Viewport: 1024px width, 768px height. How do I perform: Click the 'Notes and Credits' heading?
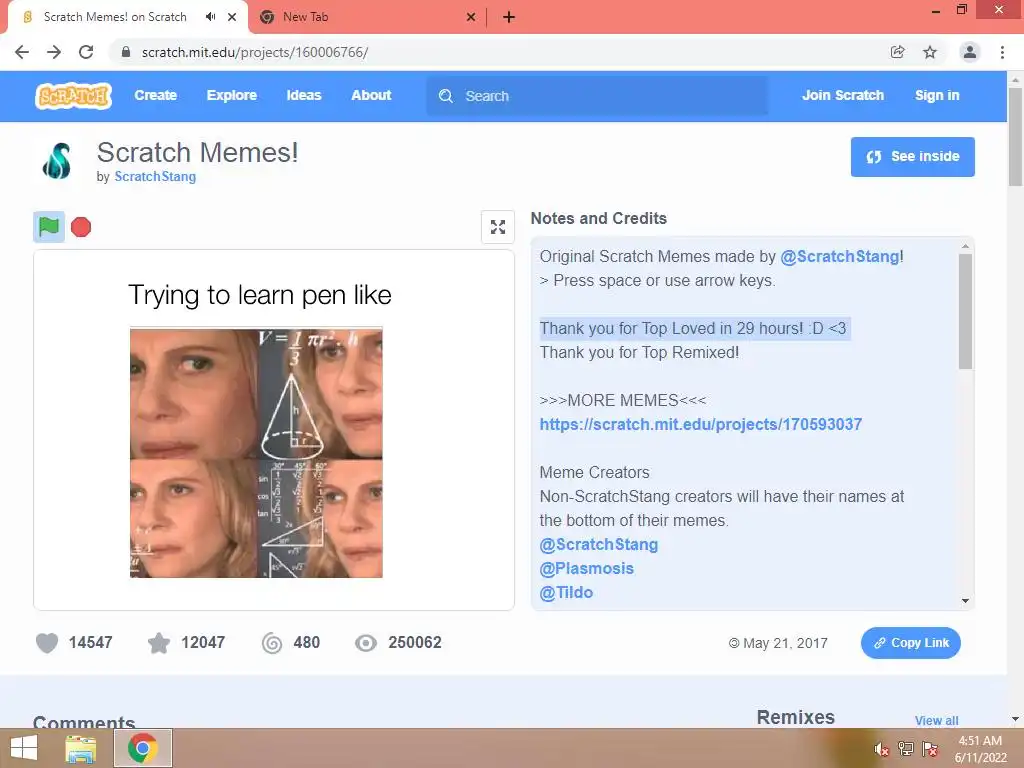[x=598, y=218]
